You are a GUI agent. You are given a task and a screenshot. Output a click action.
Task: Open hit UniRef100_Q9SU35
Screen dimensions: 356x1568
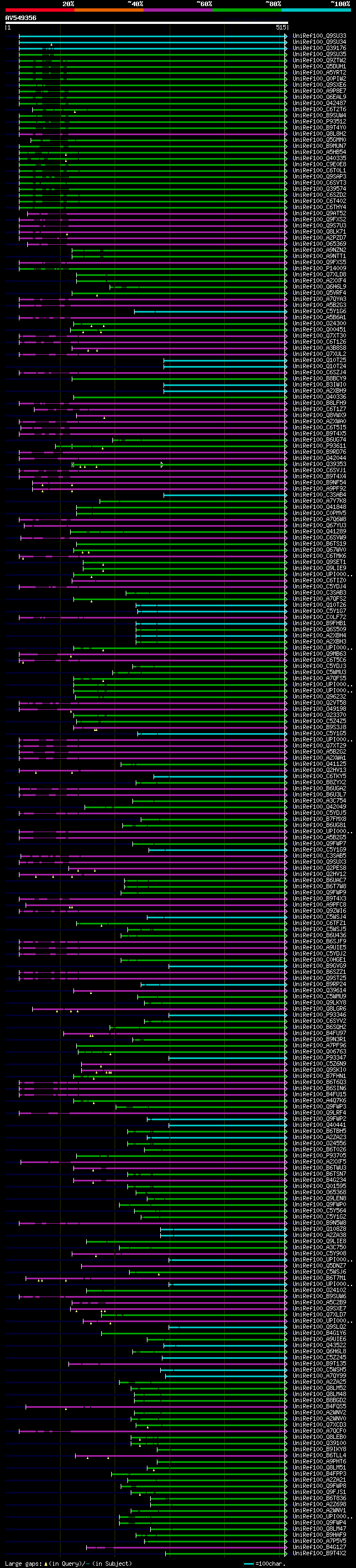tap(319, 54)
